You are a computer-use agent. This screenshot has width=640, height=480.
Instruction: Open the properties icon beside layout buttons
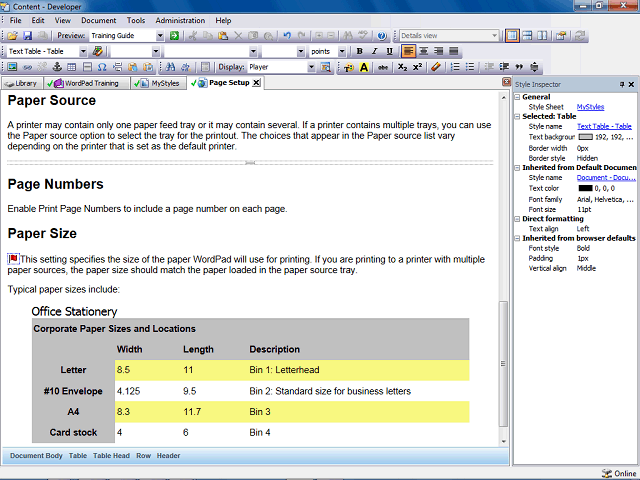561,36
